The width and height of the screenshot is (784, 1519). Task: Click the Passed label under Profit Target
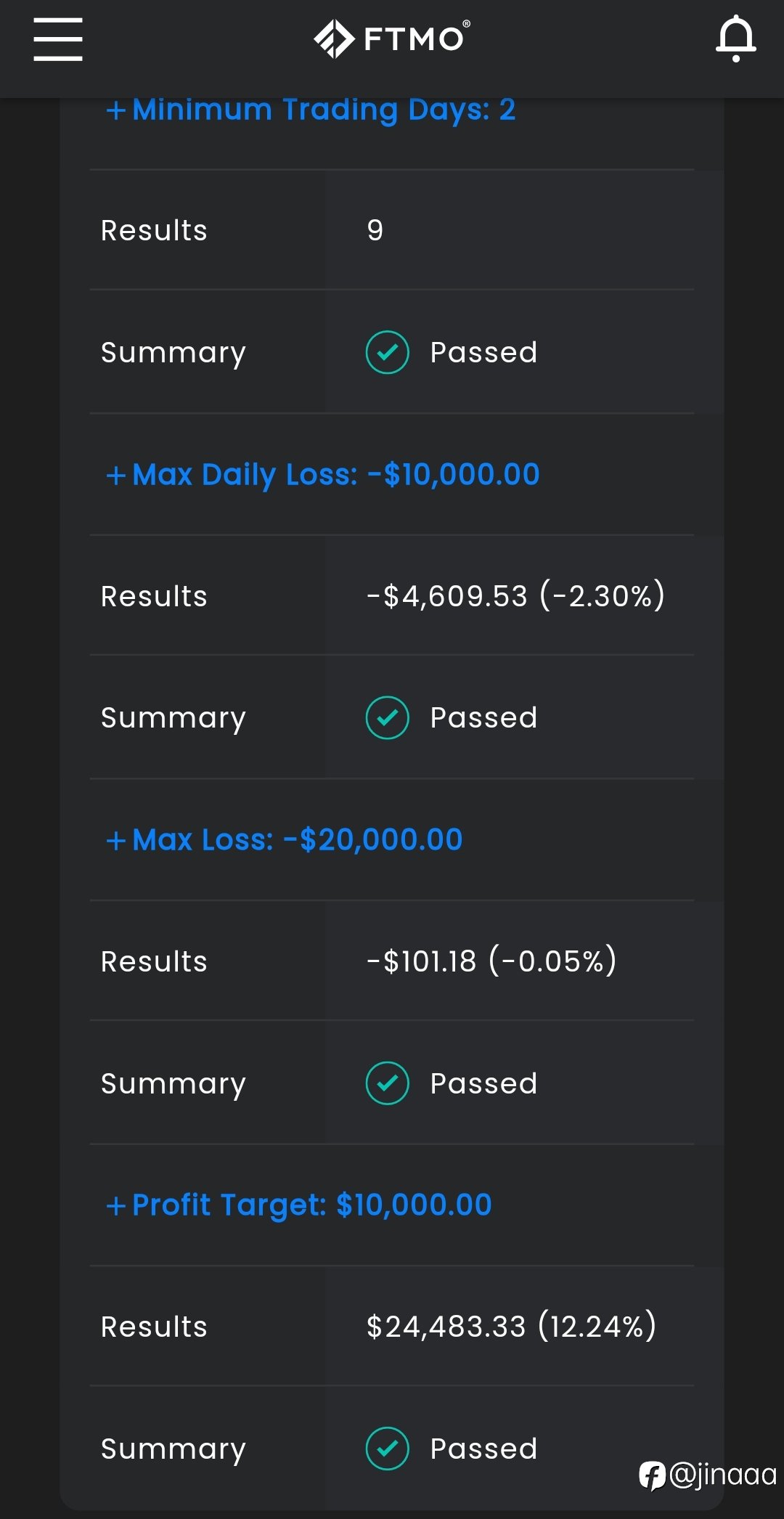coord(484,1449)
